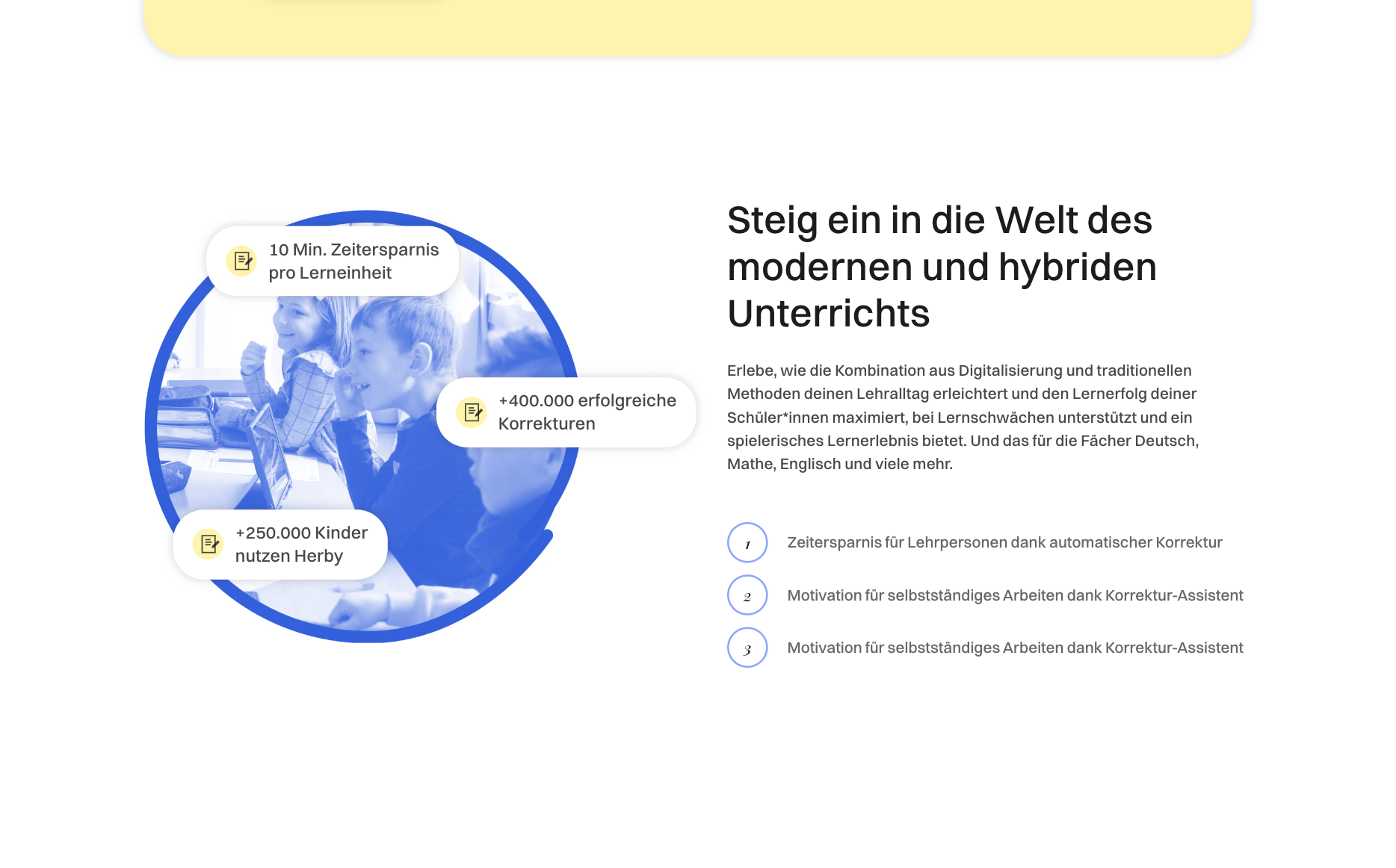
Task: Select the "10 Min. Zeitersparnis pro Lerneinheit" badge text
Action: pyautogui.click(x=353, y=261)
